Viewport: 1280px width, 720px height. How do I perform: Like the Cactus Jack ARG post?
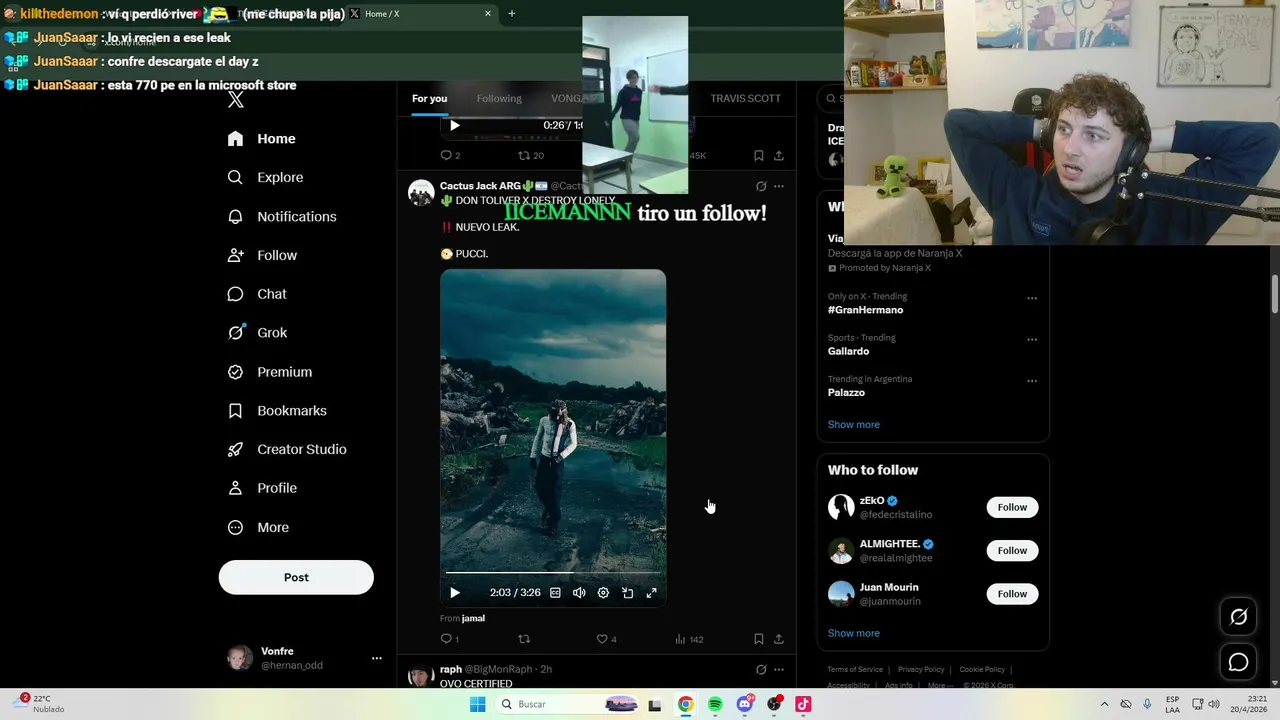coord(606,639)
